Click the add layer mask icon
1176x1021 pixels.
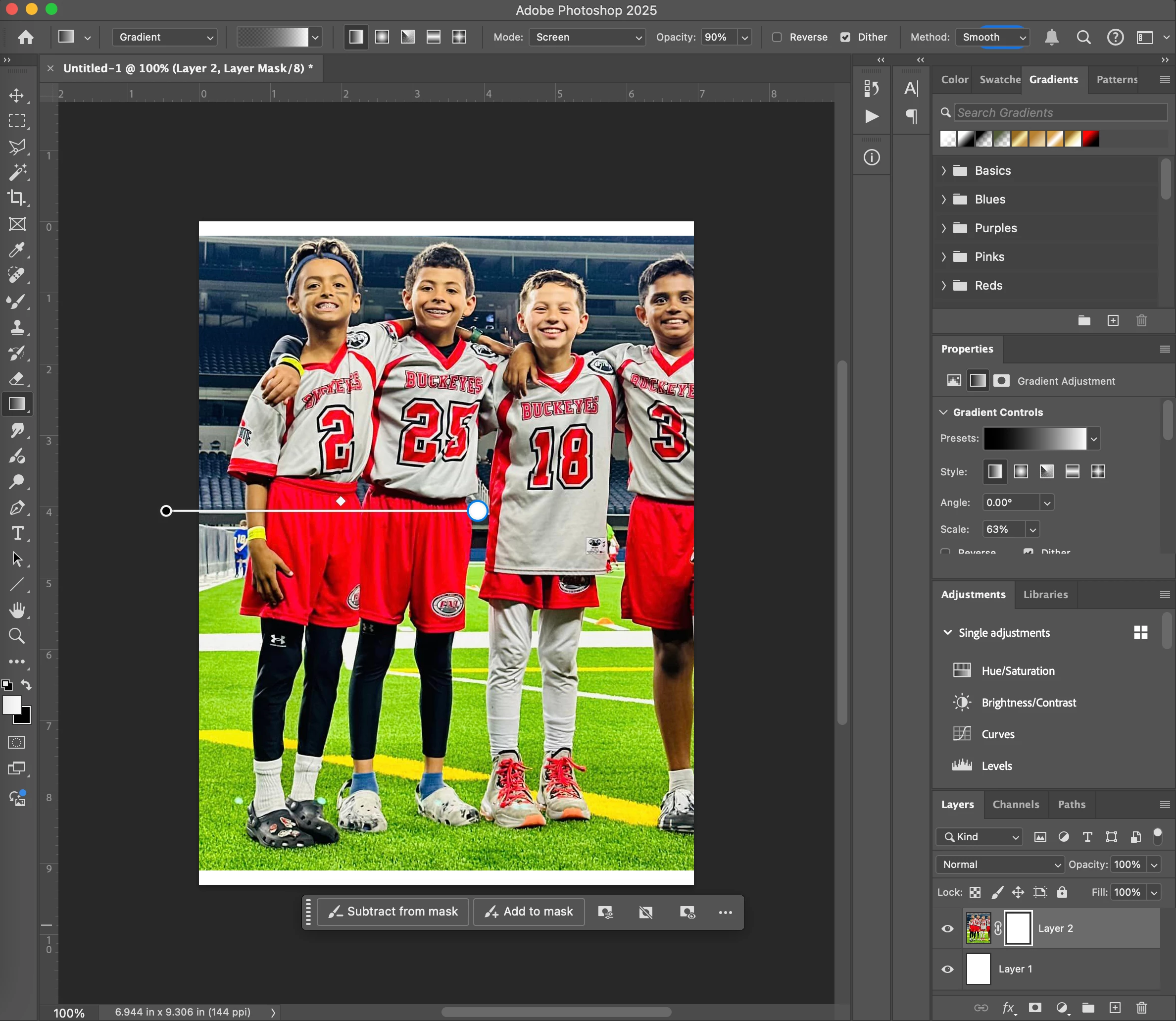[1035, 1007]
